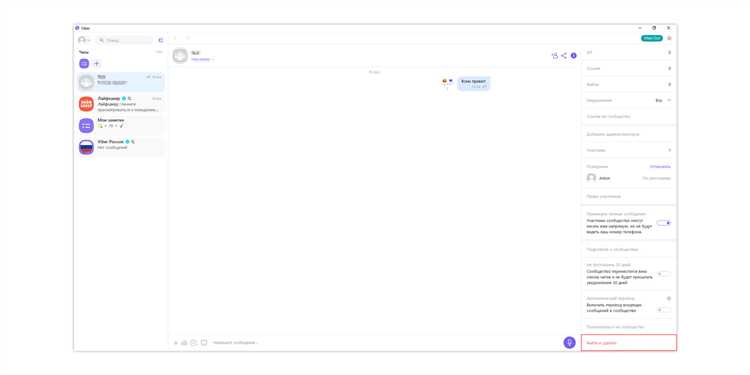Open the Лайфхакер chat in the list
Image resolution: width=750 pixels, height=375 pixels.
point(121,104)
